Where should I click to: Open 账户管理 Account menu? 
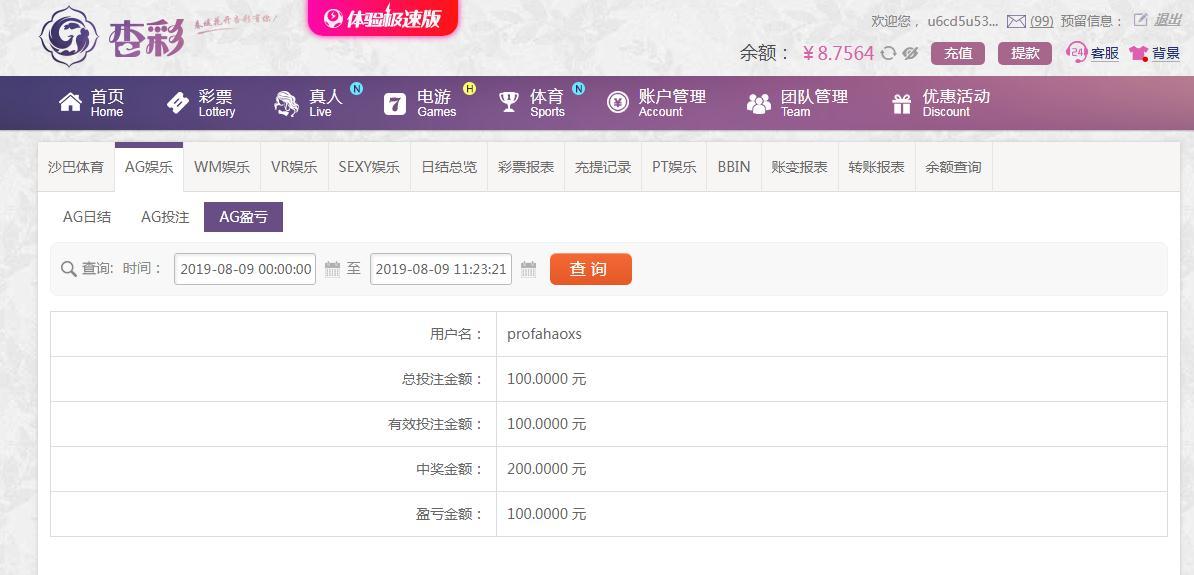672,103
